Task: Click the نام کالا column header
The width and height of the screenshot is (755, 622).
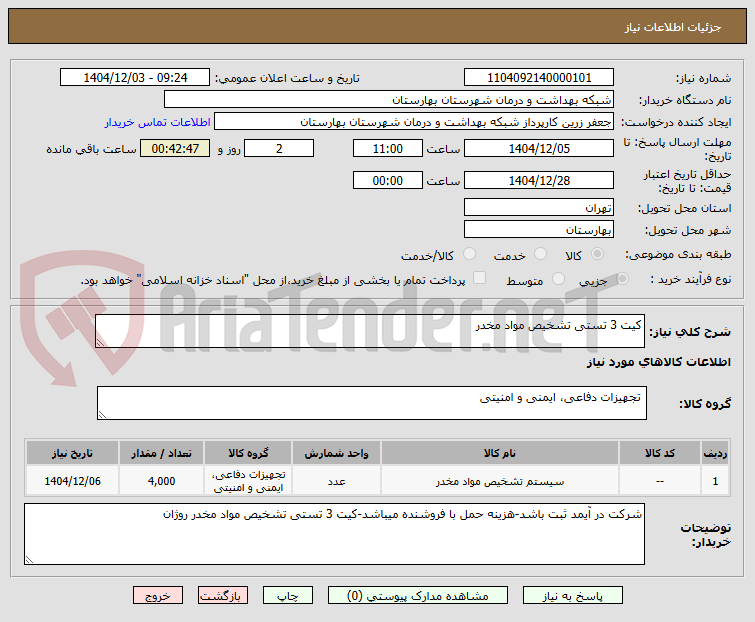Action: point(499,453)
